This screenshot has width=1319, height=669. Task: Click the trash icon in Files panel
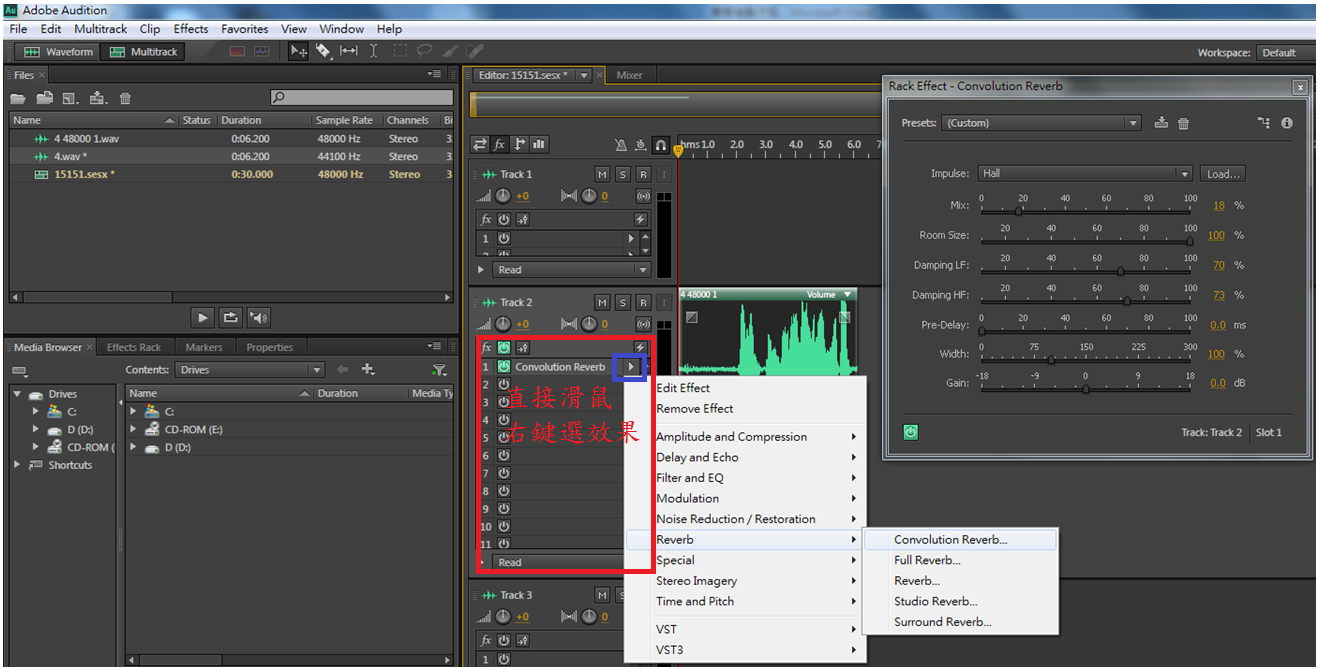[x=125, y=98]
